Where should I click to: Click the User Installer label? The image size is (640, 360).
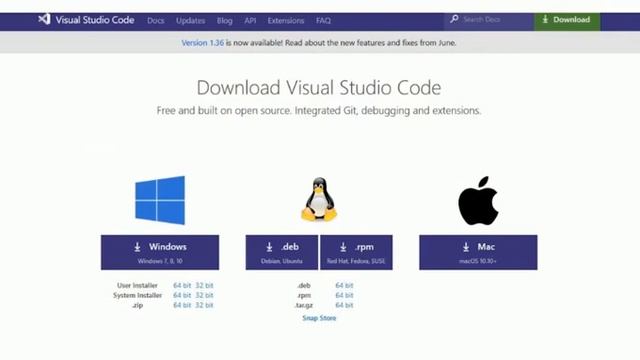pos(137,285)
